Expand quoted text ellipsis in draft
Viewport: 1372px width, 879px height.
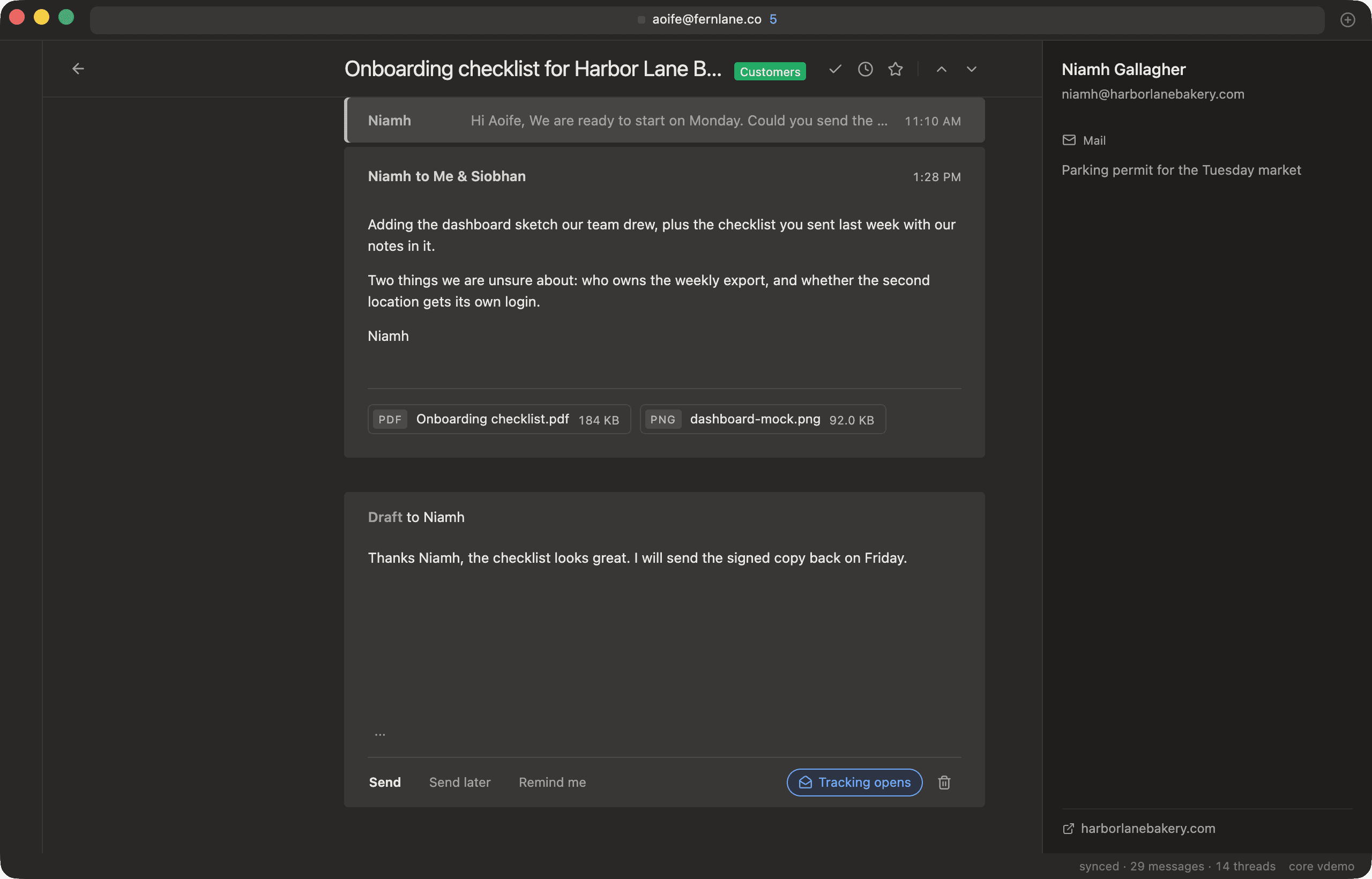point(380,734)
